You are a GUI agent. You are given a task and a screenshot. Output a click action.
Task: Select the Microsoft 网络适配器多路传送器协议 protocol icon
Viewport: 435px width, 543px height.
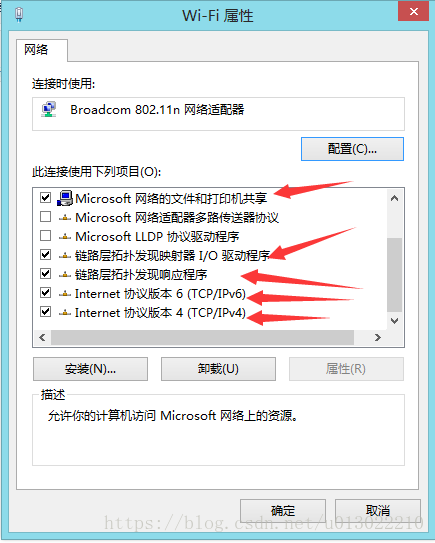click(65, 218)
